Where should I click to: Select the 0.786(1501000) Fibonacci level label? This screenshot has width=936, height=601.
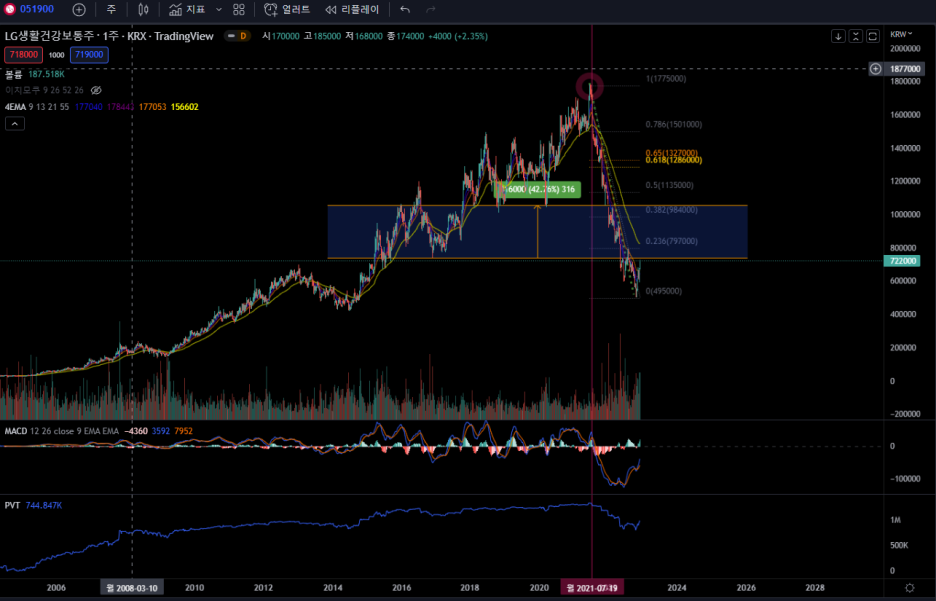pos(674,125)
